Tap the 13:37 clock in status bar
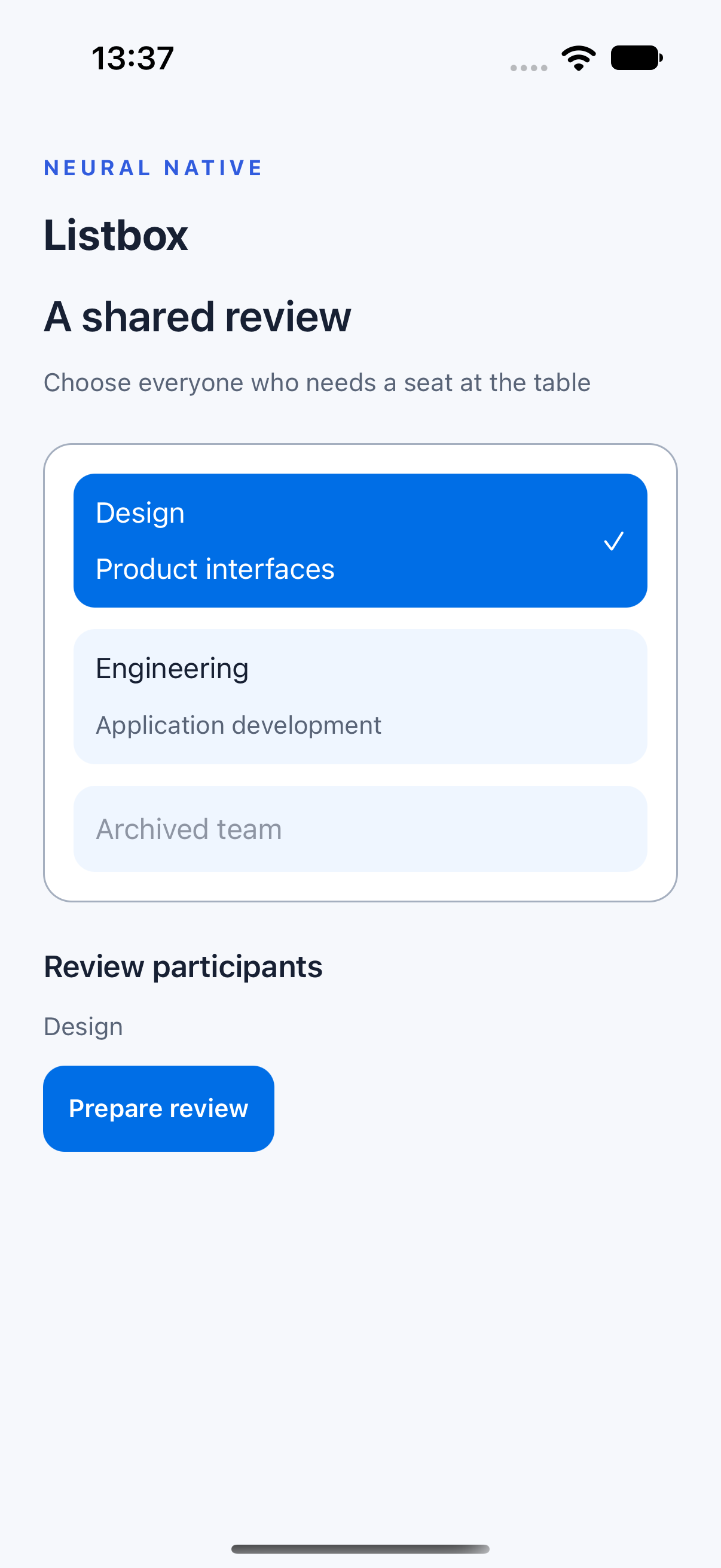Viewport: 721px width, 1568px height. pos(133,59)
